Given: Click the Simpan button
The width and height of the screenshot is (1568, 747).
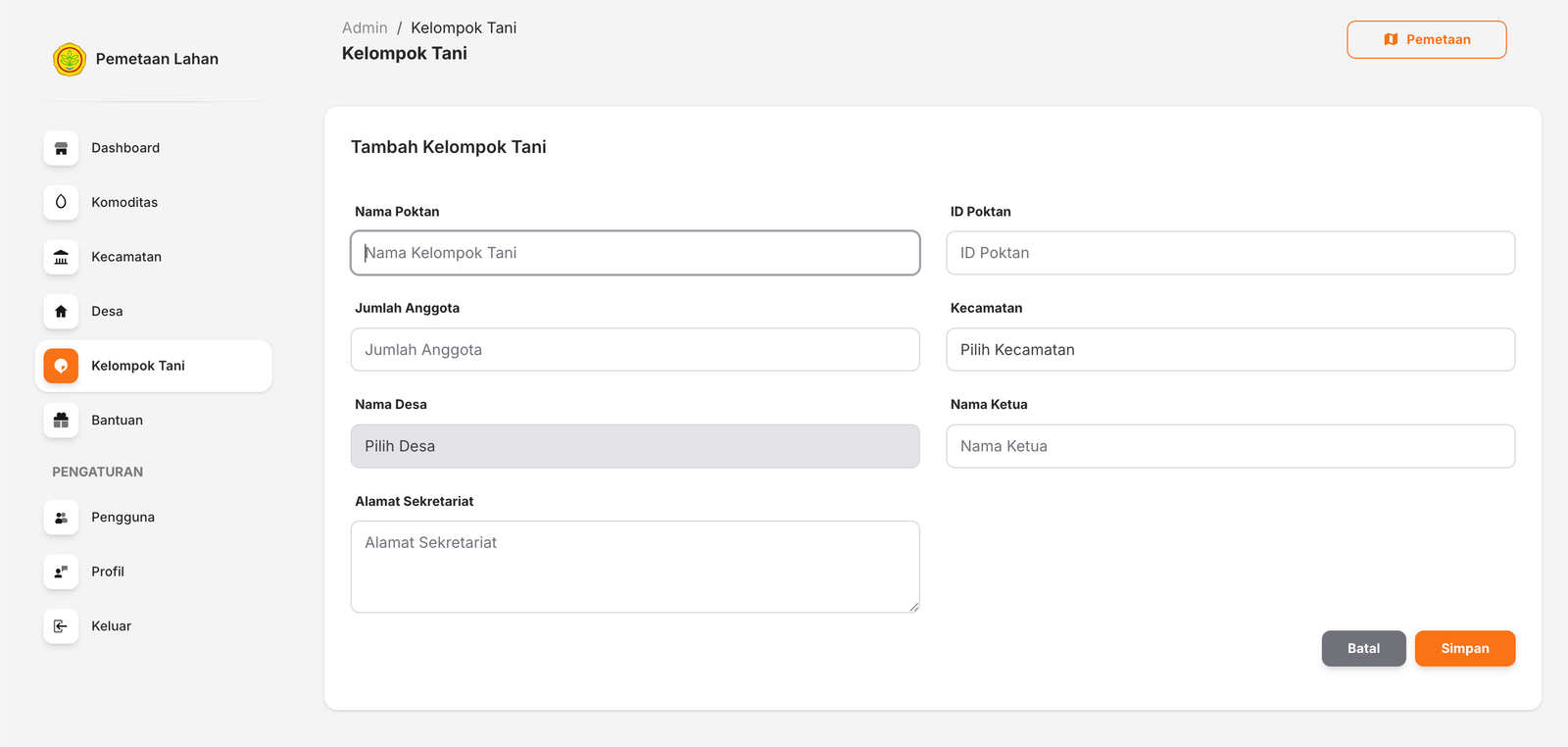Looking at the screenshot, I should pos(1465,648).
